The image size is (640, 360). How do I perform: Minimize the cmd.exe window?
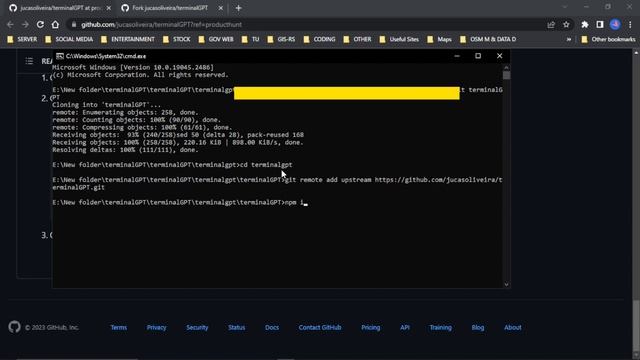pos(457,56)
